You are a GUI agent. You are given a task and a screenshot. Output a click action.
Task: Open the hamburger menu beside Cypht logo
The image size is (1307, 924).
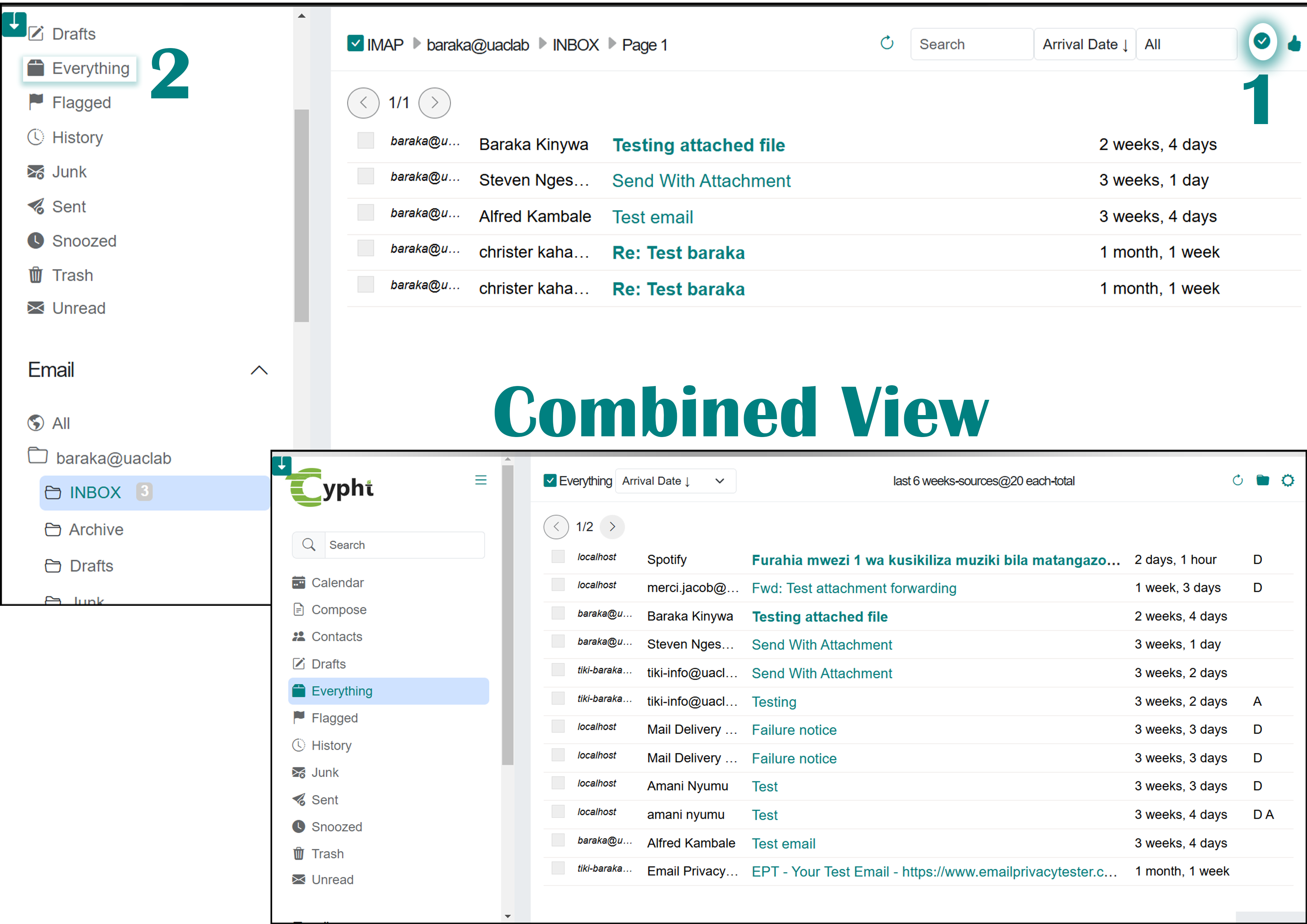pyautogui.click(x=481, y=480)
